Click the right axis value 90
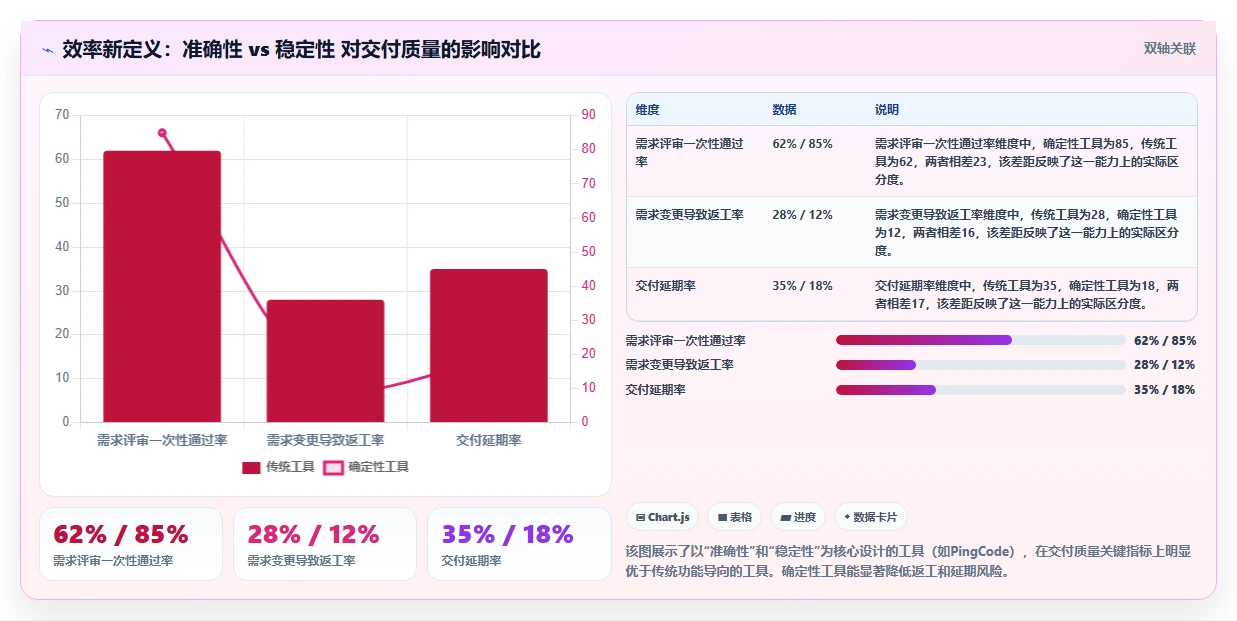 click(589, 115)
